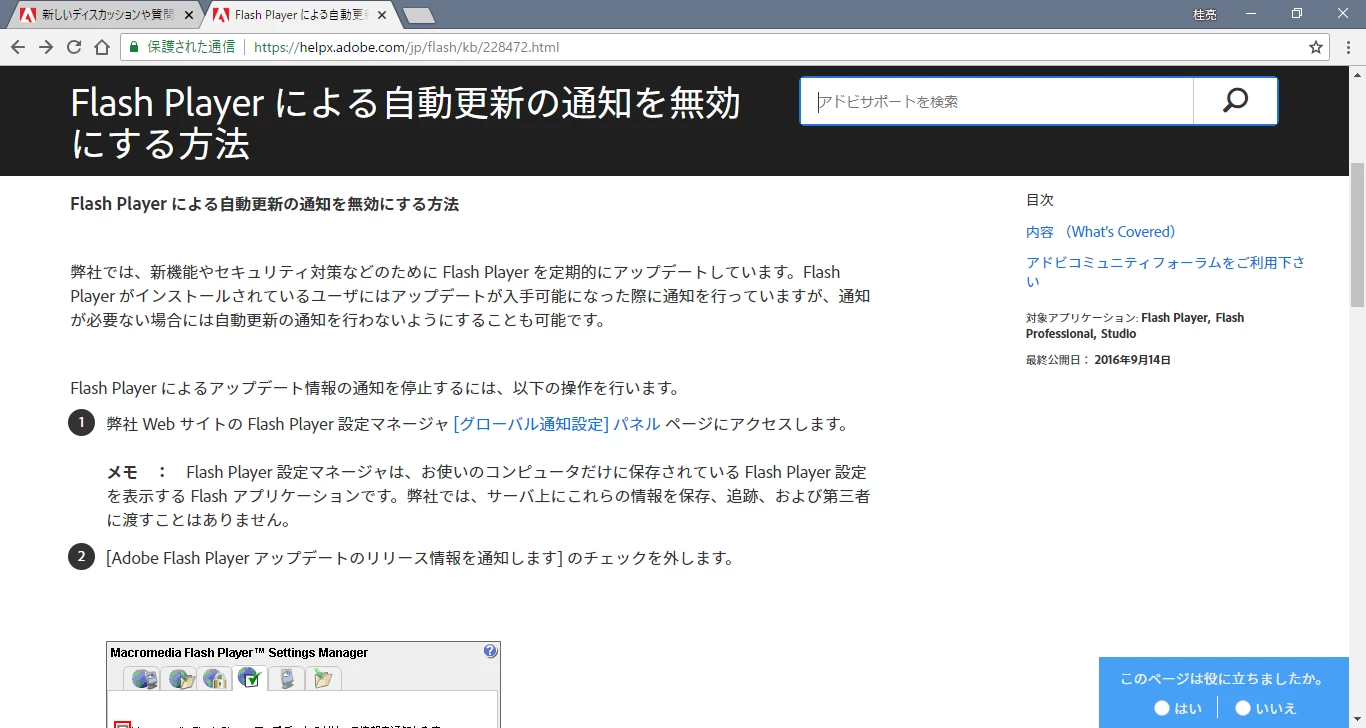Select the いいえ radio button

tap(1243, 708)
